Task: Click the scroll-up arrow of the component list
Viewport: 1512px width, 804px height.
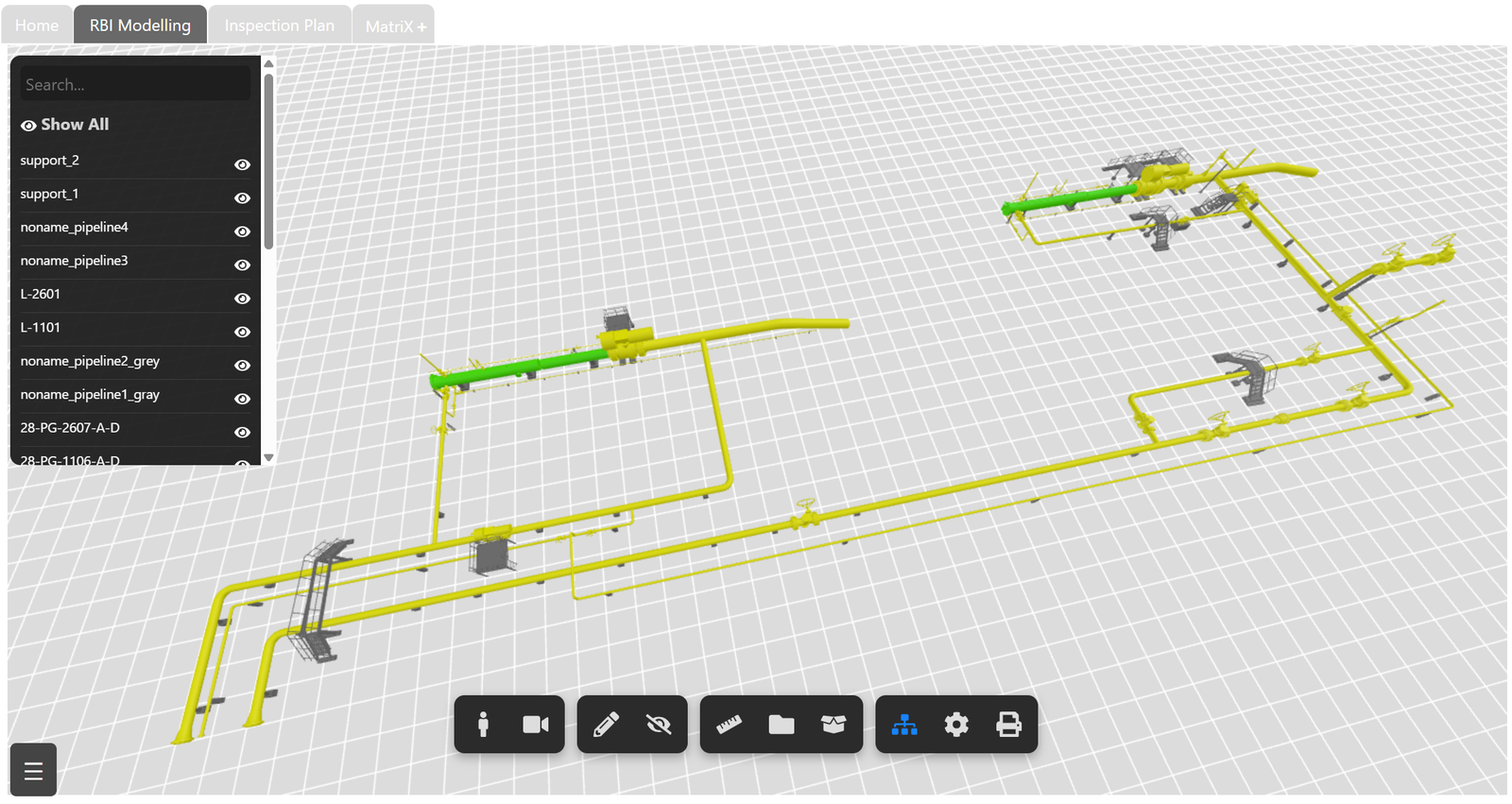Action: (x=268, y=64)
